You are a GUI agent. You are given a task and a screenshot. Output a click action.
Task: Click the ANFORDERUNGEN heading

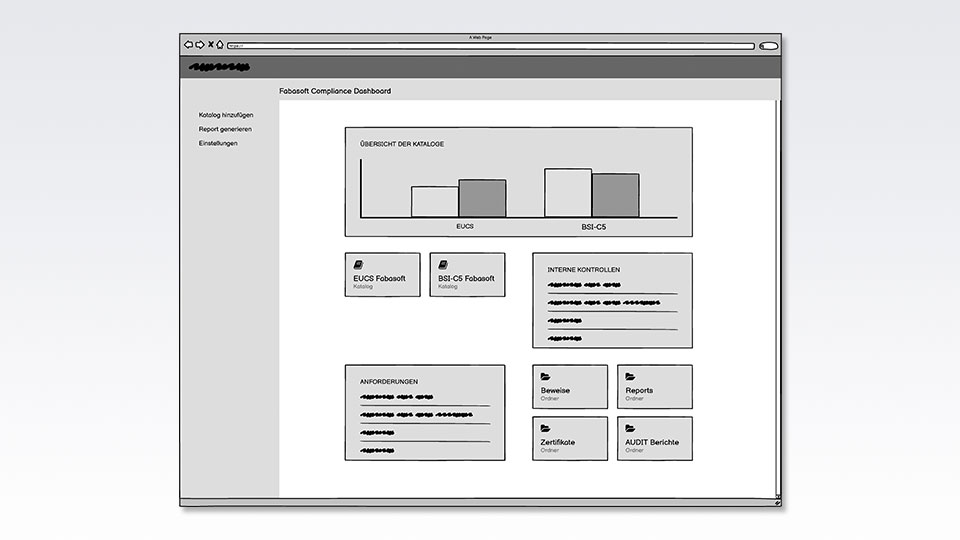[389, 381]
